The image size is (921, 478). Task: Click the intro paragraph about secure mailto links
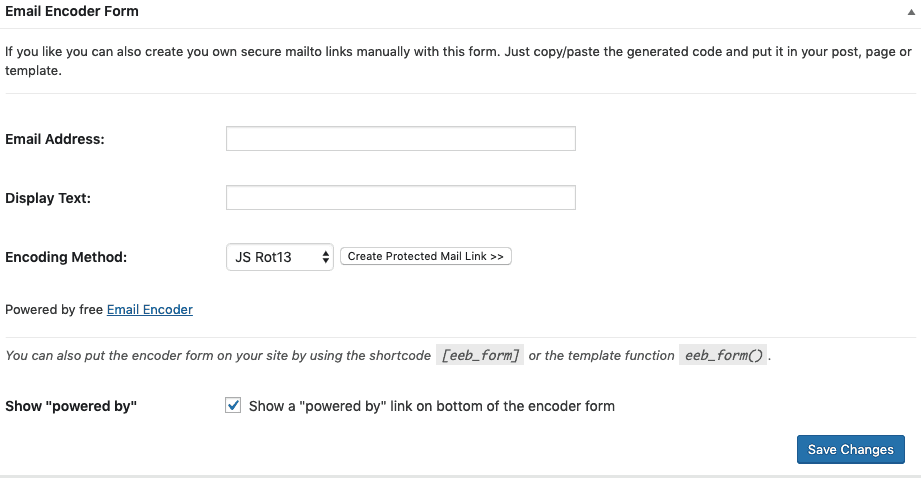point(458,61)
